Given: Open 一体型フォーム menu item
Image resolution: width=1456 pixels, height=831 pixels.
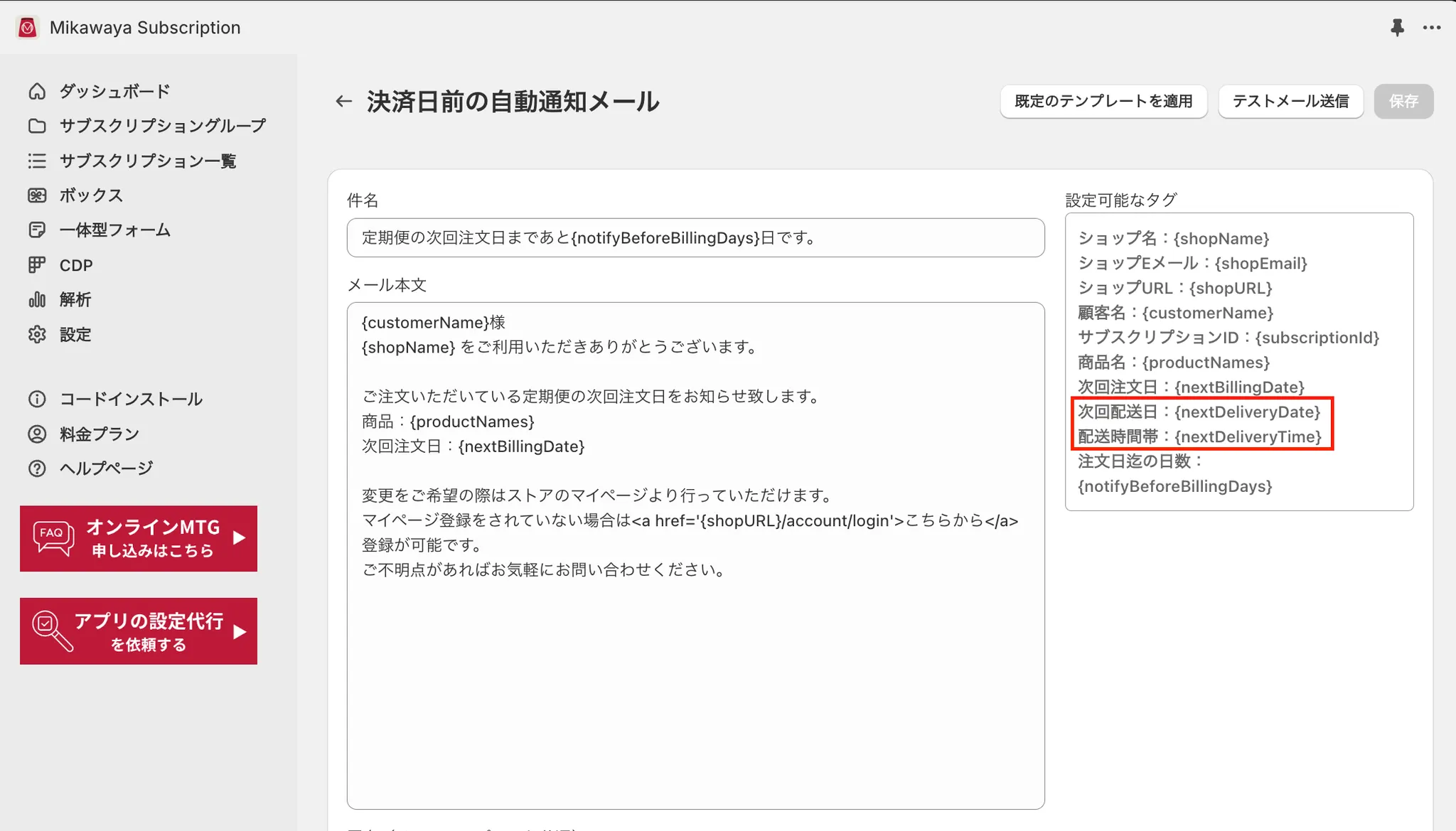Looking at the screenshot, I should [x=114, y=230].
